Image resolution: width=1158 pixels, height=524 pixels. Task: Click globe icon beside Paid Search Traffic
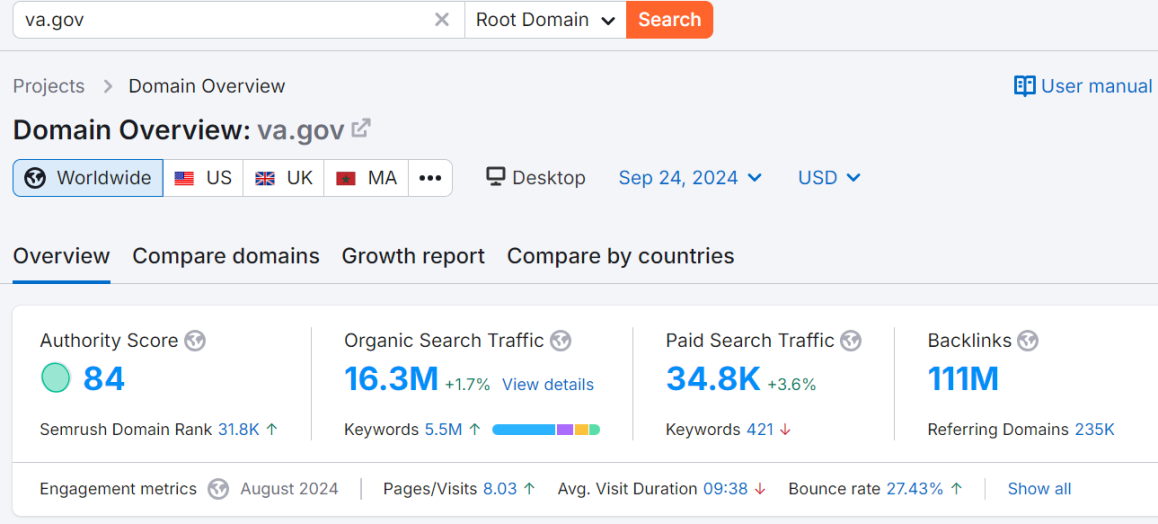(x=851, y=341)
